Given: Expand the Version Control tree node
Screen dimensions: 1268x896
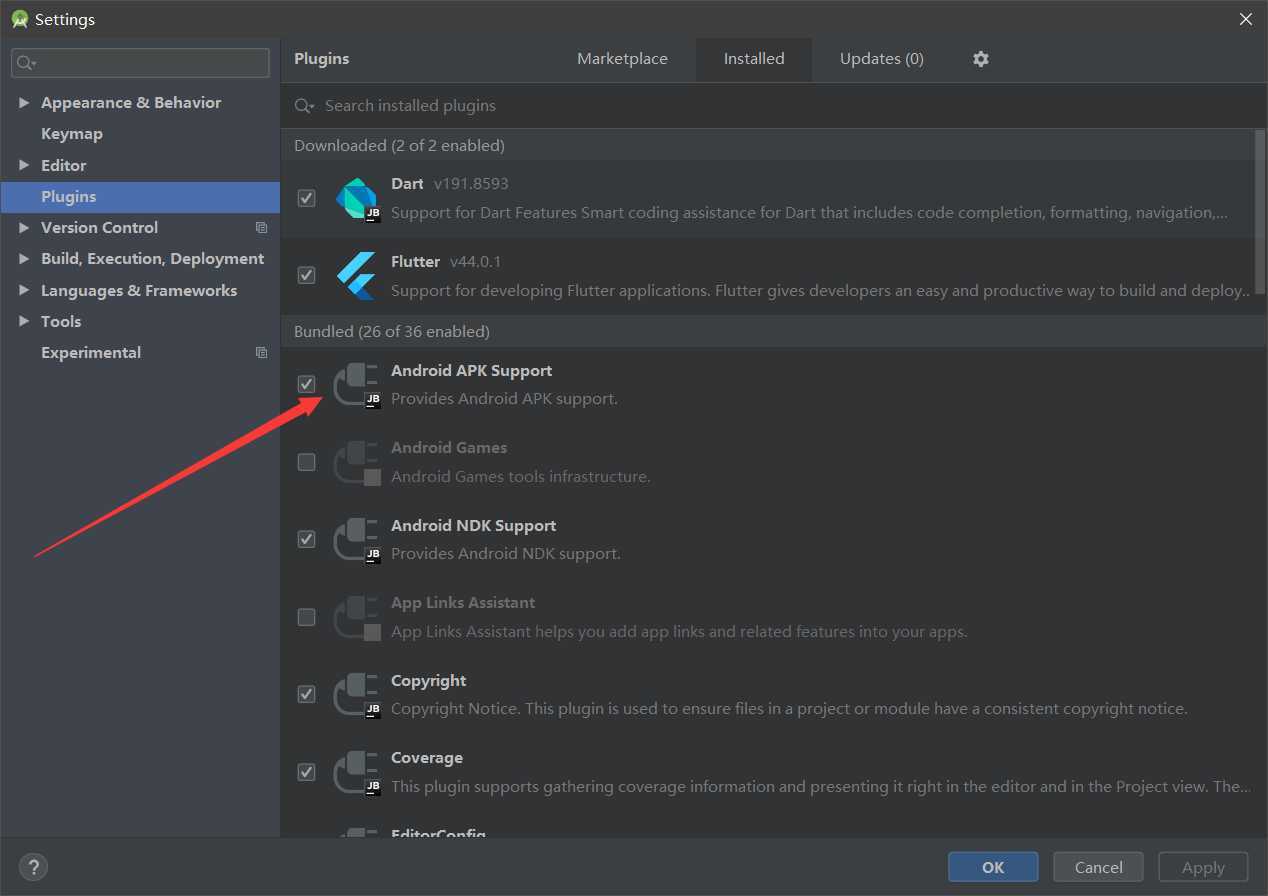Looking at the screenshot, I should [x=24, y=228].
